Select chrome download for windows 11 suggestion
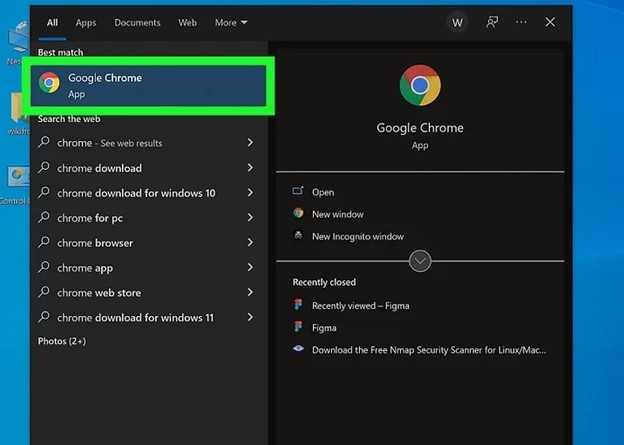The width and height of the screenshot is (624, 445). (135, 318)
